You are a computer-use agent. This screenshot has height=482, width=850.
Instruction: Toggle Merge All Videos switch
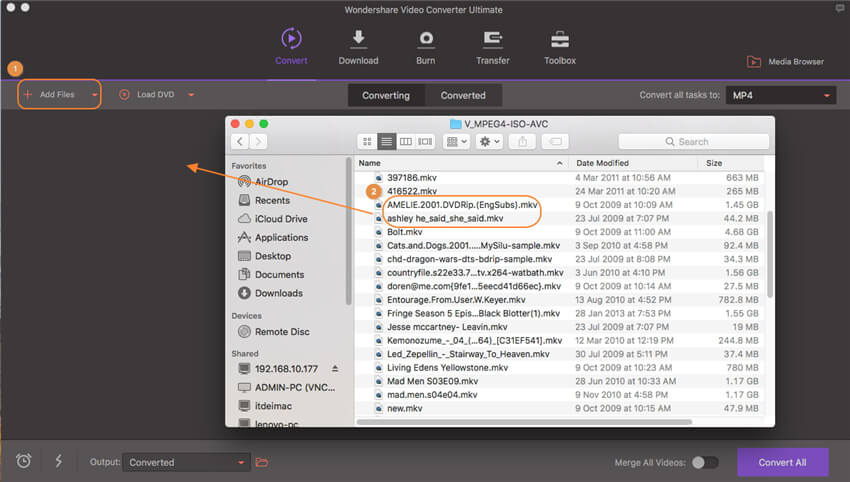coord(705,462)
